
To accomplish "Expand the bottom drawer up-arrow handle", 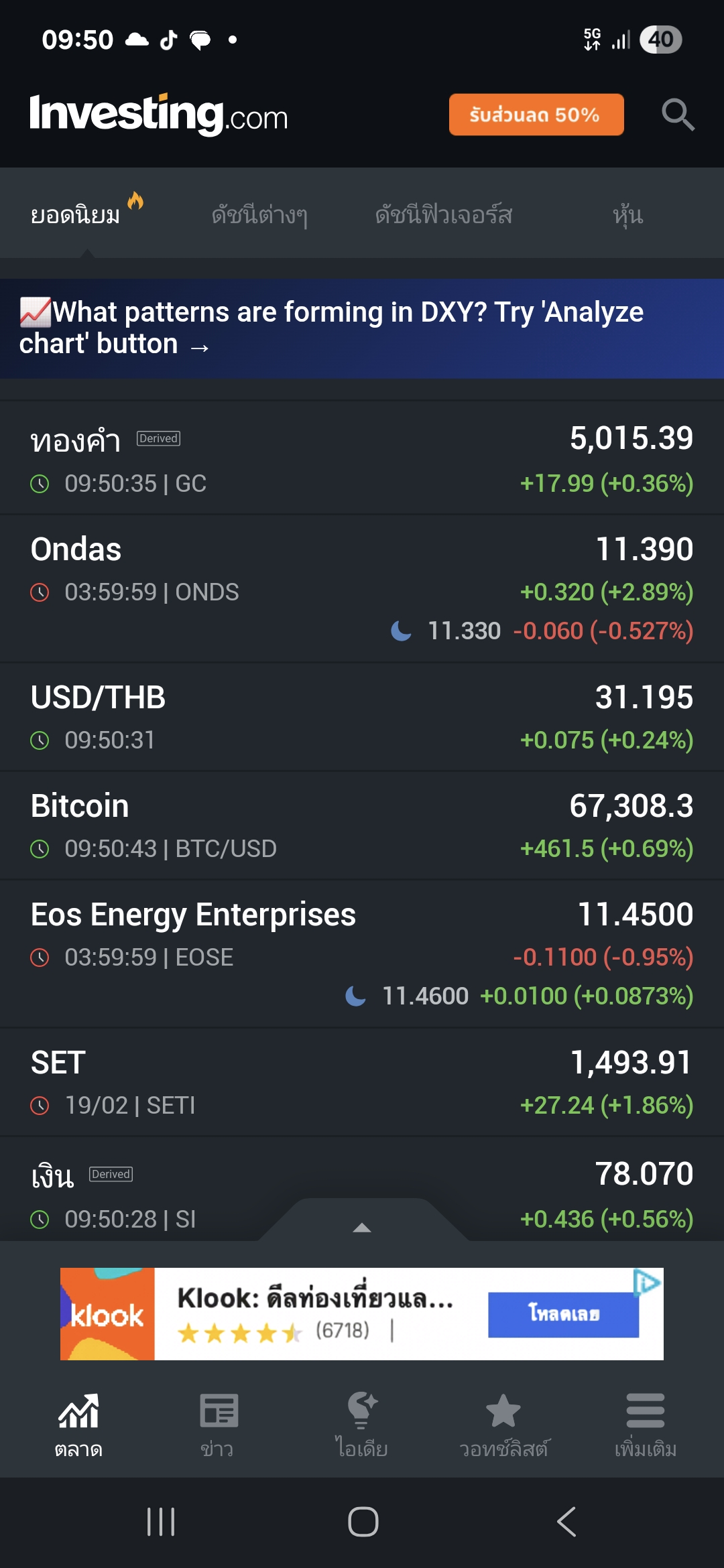I will pyautogui.click(x=362, y=1227).
